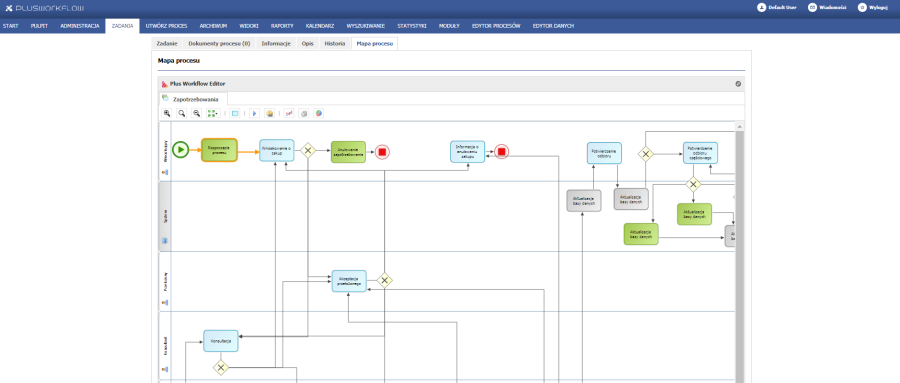Open EDYTOR PROCESÓW menu
This screenshot has height=383, width=900.
[x=496, y=26]
